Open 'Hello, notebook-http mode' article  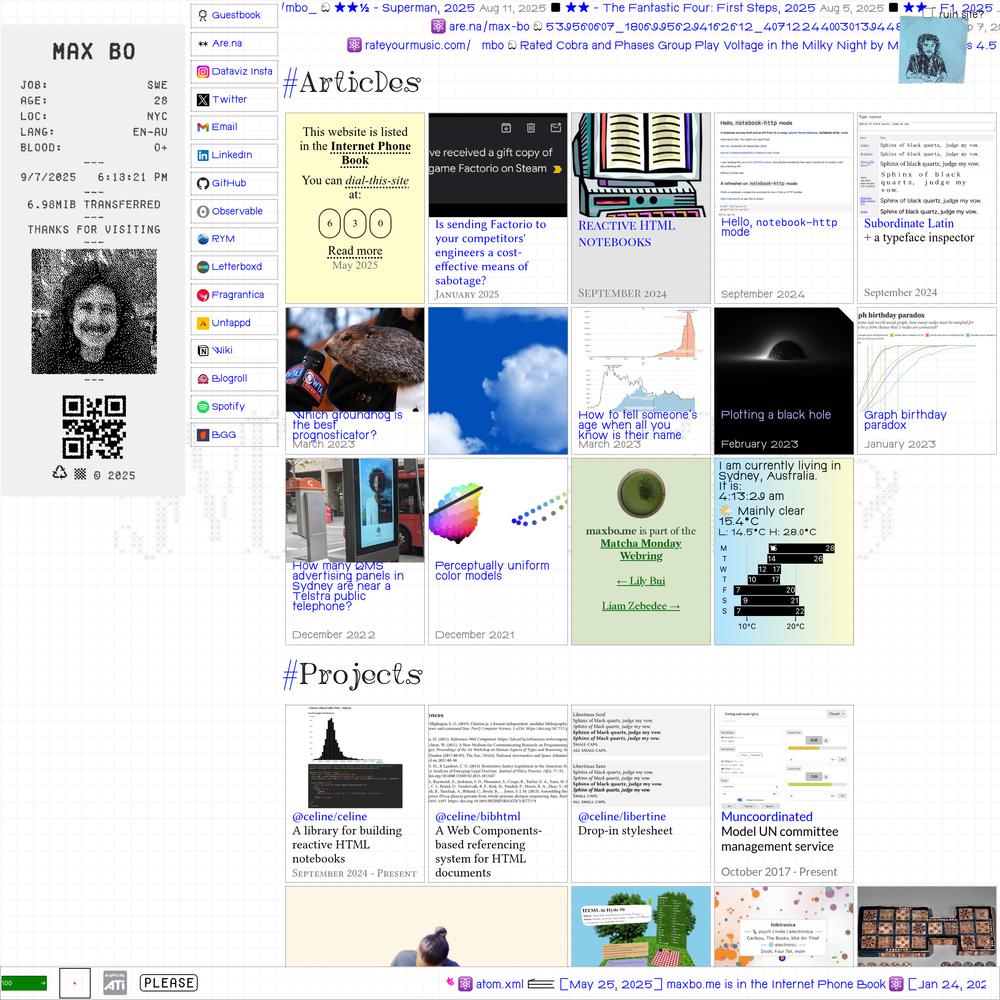[779, 226]
